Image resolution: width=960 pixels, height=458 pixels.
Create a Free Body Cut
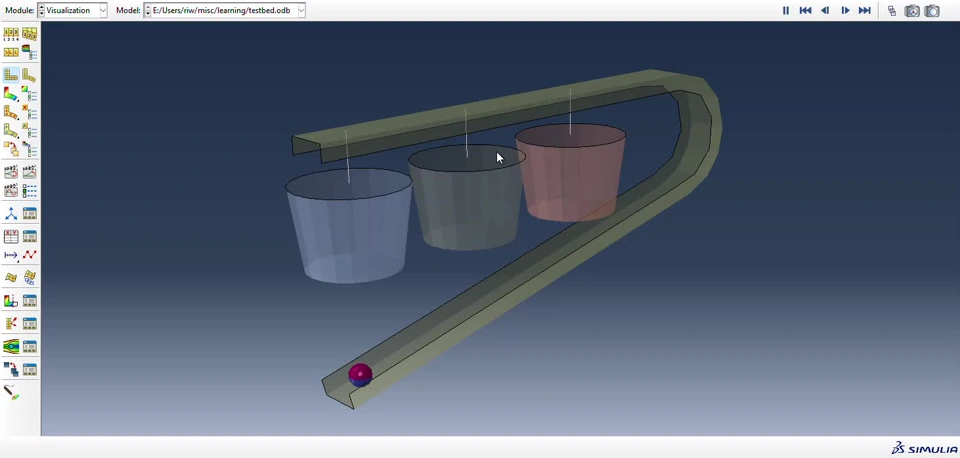pyautogui.click(x=11, y=323)
